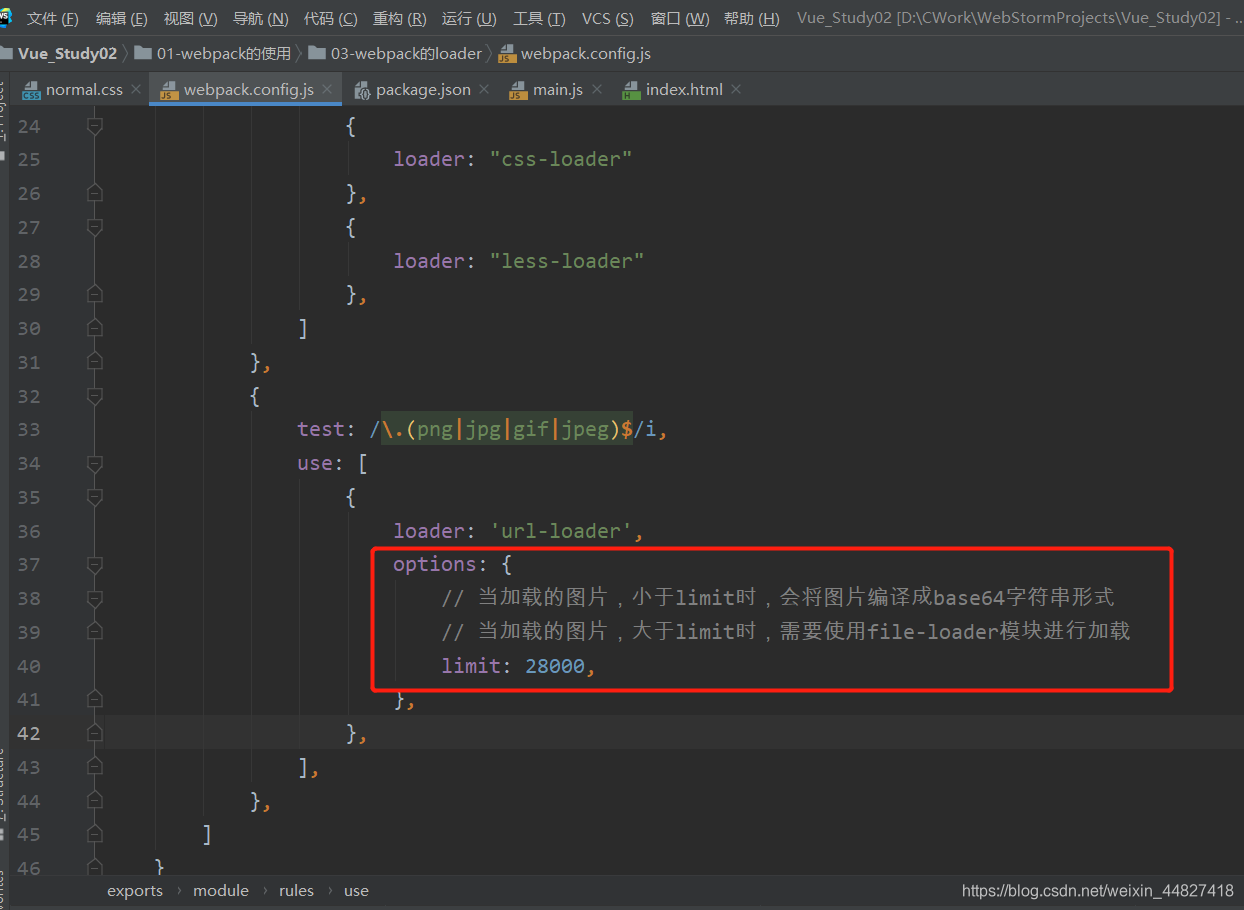Toggle fold marker at line 31
Viewport: 1244px width, 910px height.
tap(95, 362)
